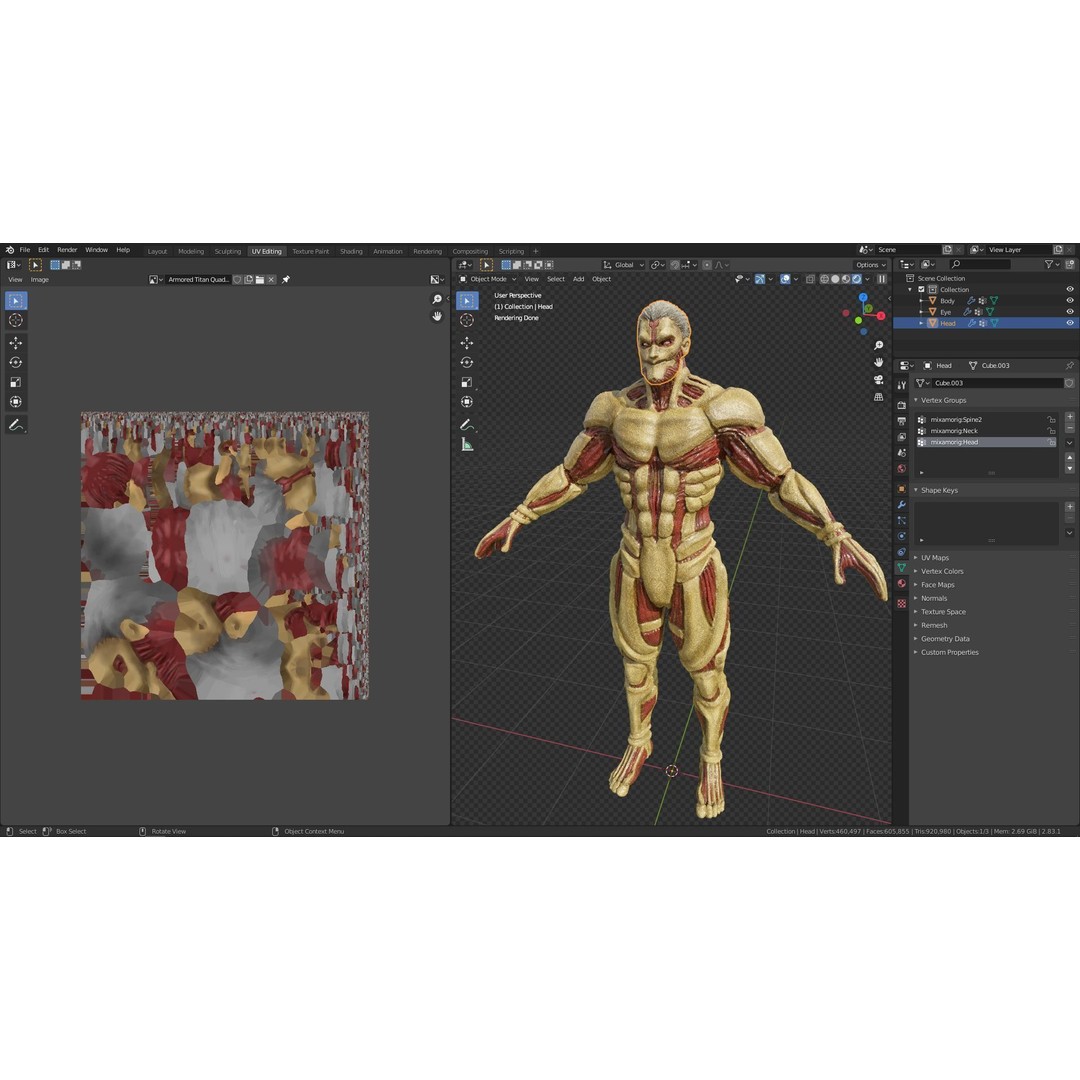The height and width of the screenshot is (1080, 1080).
Task: Add a new vertex group
Action: pyautogui.click(x=1070, y=417)
